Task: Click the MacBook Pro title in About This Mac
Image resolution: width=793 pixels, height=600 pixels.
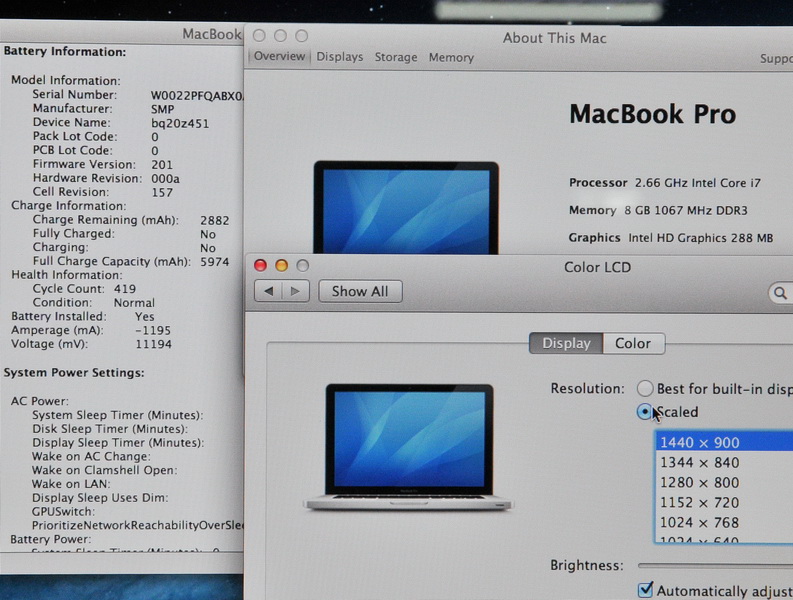Action: point(652,114)
